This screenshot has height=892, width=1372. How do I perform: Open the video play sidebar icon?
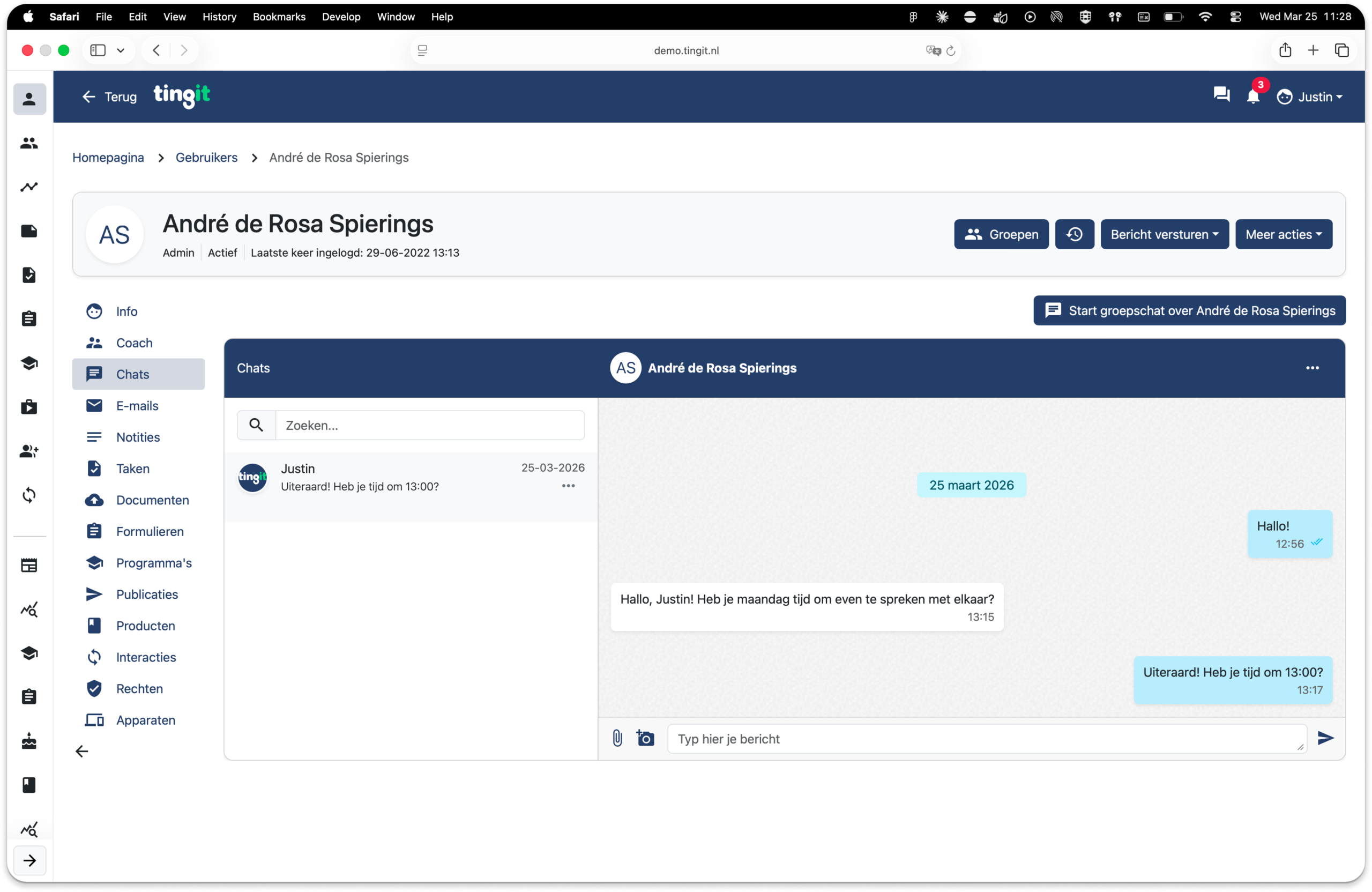[29, 407]
